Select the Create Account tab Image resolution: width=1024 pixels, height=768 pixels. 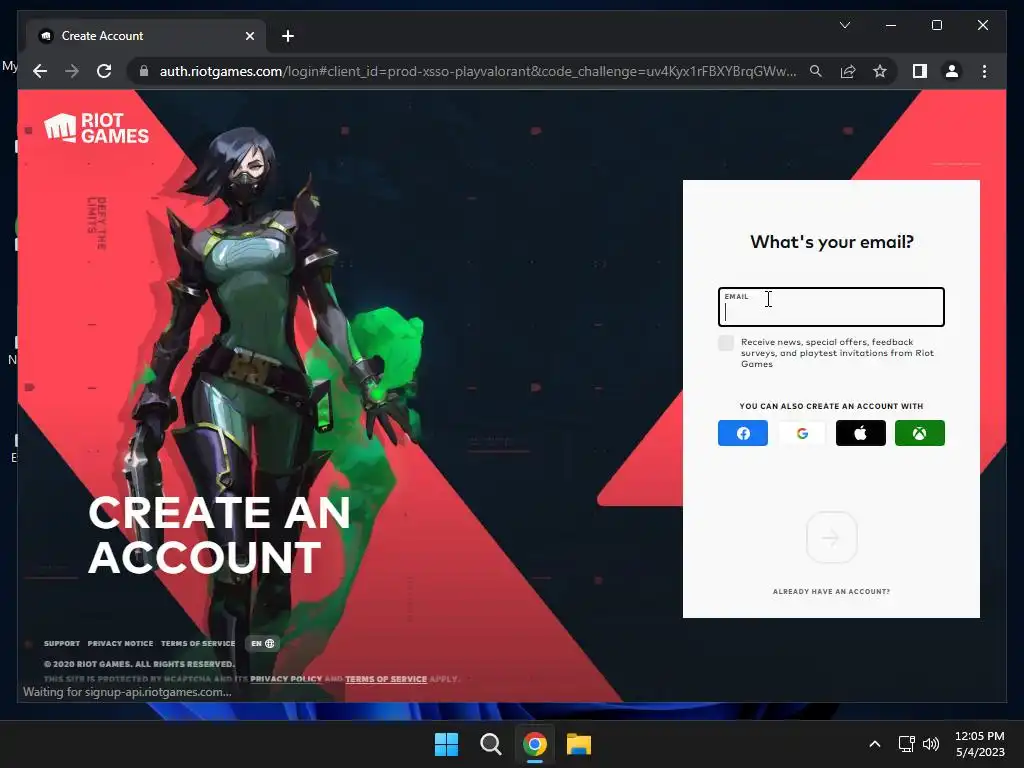[146, 36]
